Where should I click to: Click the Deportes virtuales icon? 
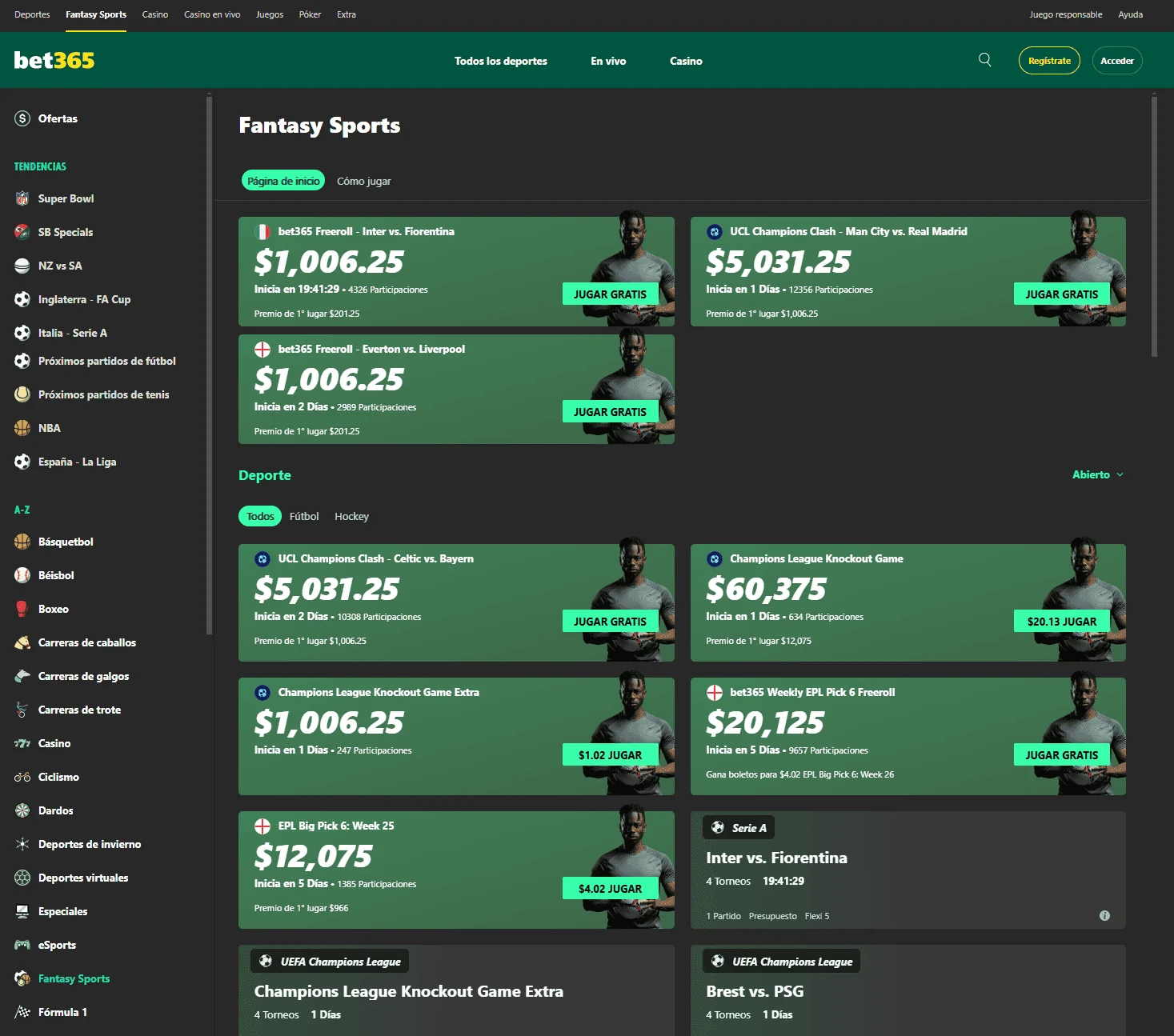tap(22, 878)
